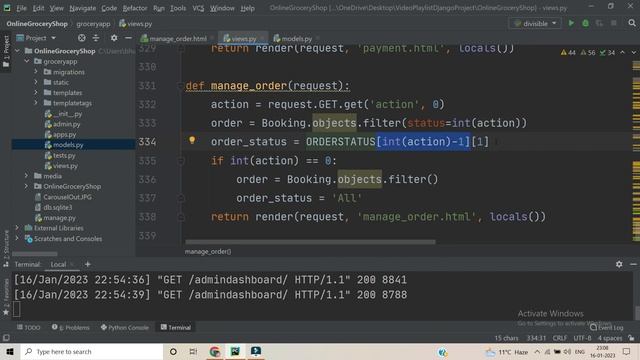Expand the templatetags folder
This screenshot has height=360, width=640.
click(36, 103)
